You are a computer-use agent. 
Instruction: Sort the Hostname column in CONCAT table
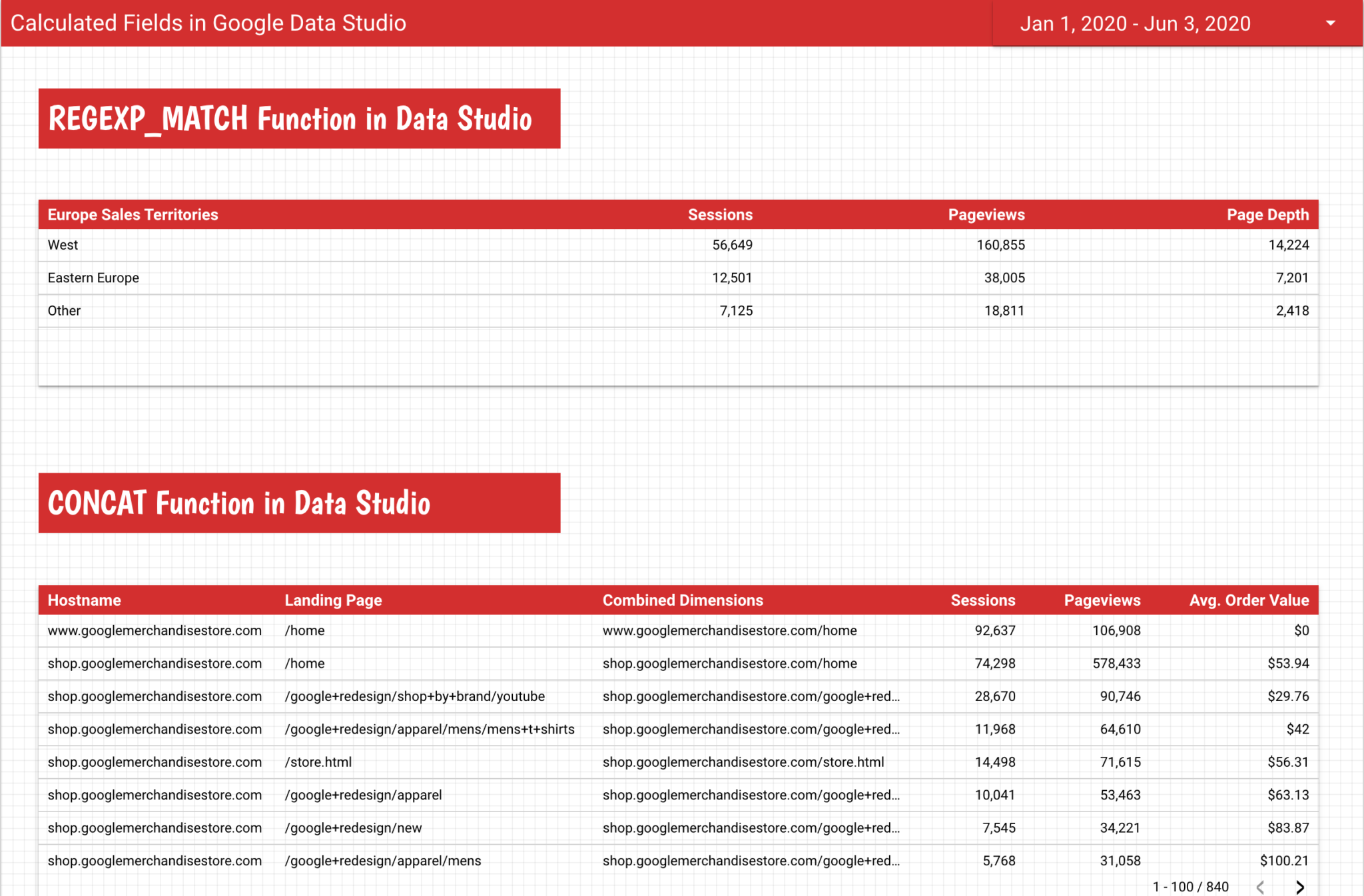click(84, 600)
